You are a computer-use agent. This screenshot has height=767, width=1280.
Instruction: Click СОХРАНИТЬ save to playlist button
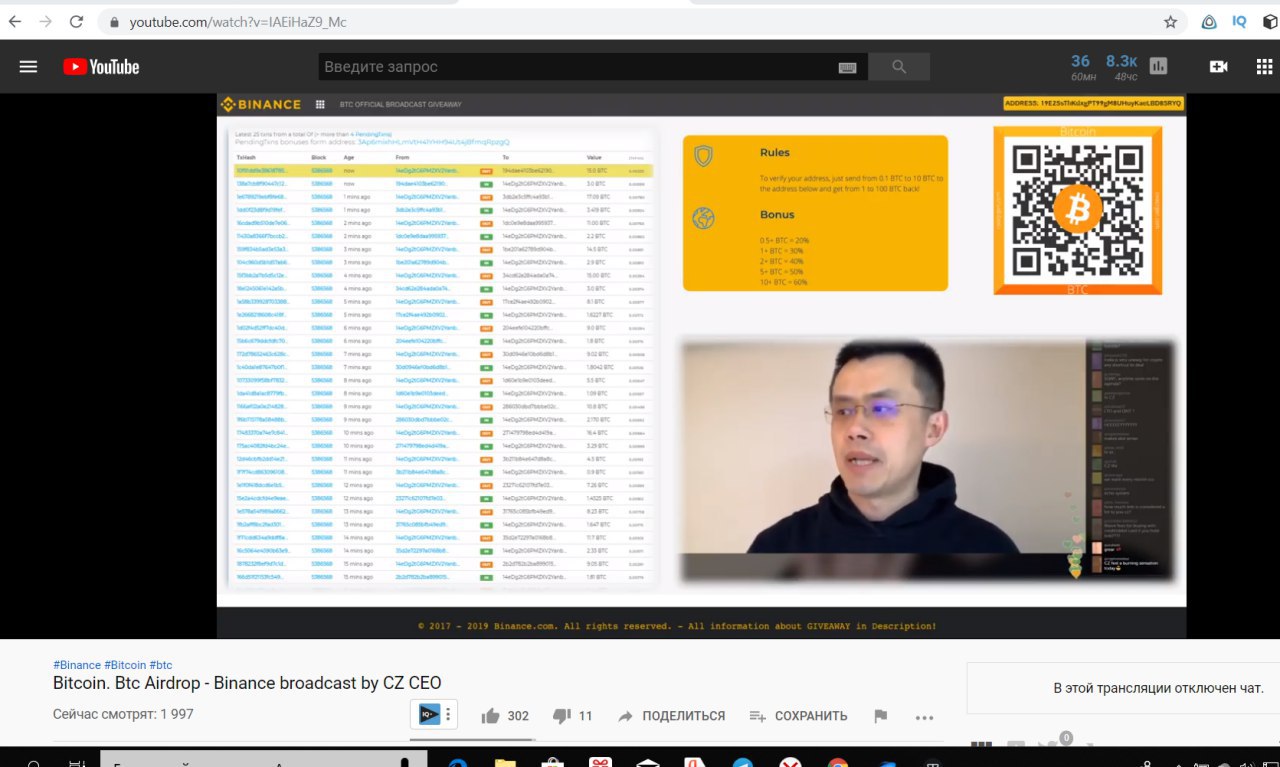click(798, 716)
